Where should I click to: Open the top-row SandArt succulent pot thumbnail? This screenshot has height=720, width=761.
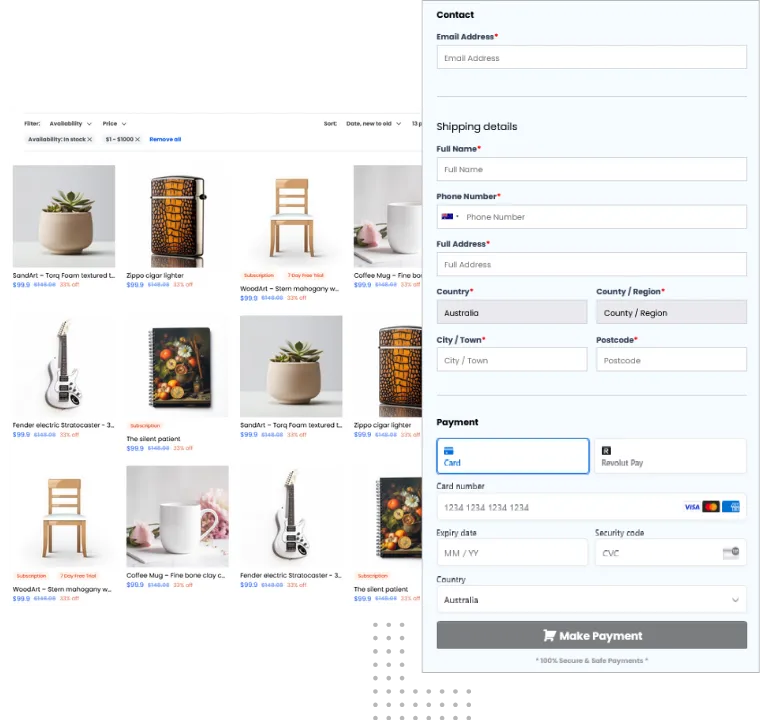(64, 216)
